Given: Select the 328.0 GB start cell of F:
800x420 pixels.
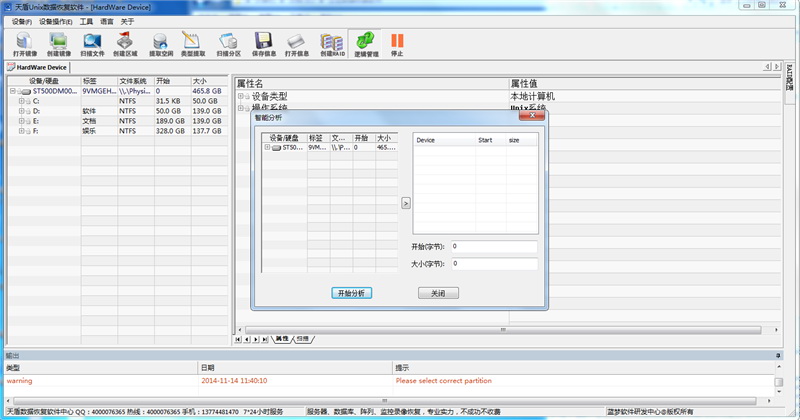Looking at the screenshot, I should pos(172,131).
